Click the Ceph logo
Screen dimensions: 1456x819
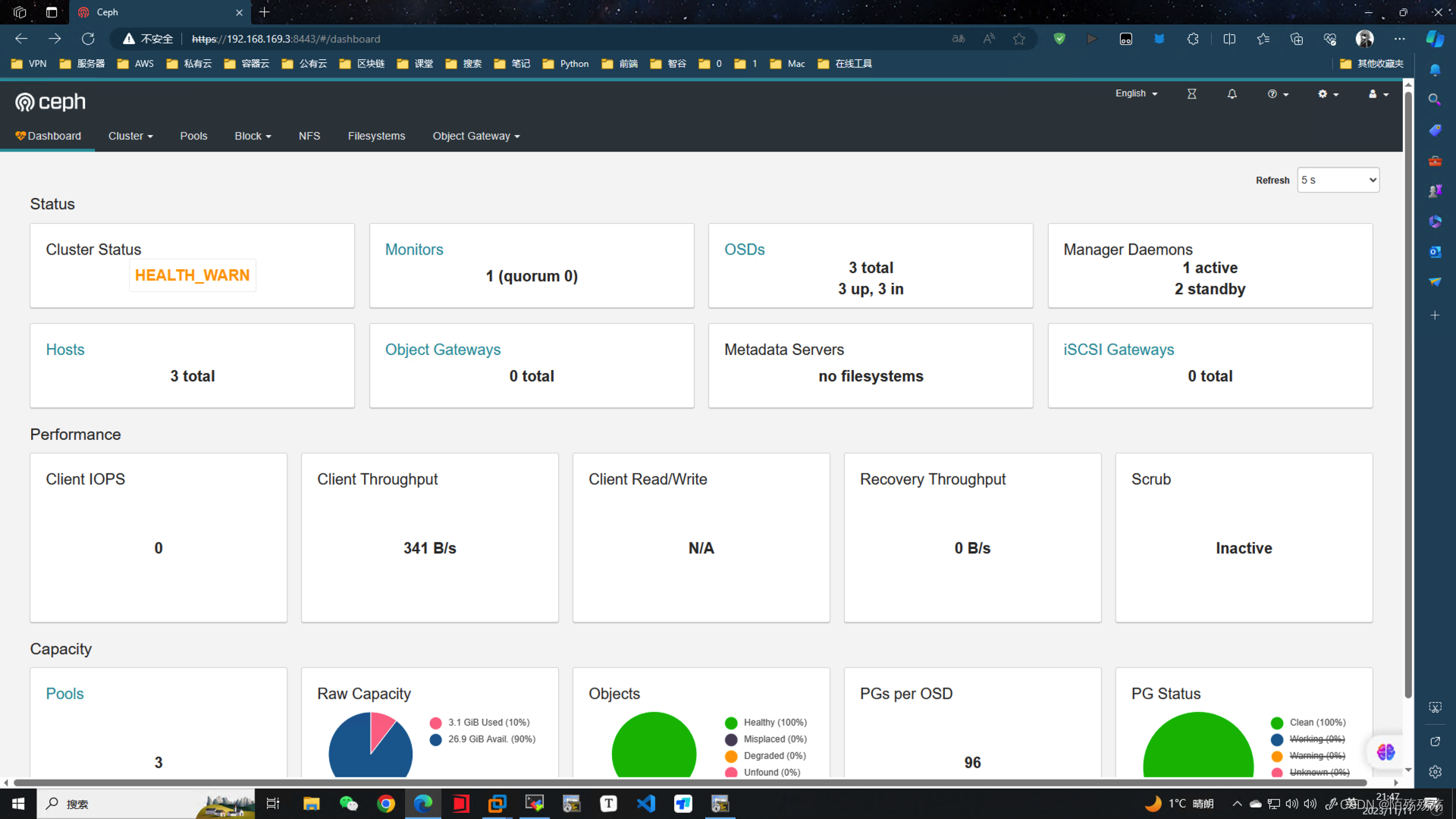[x=51, y=102]
